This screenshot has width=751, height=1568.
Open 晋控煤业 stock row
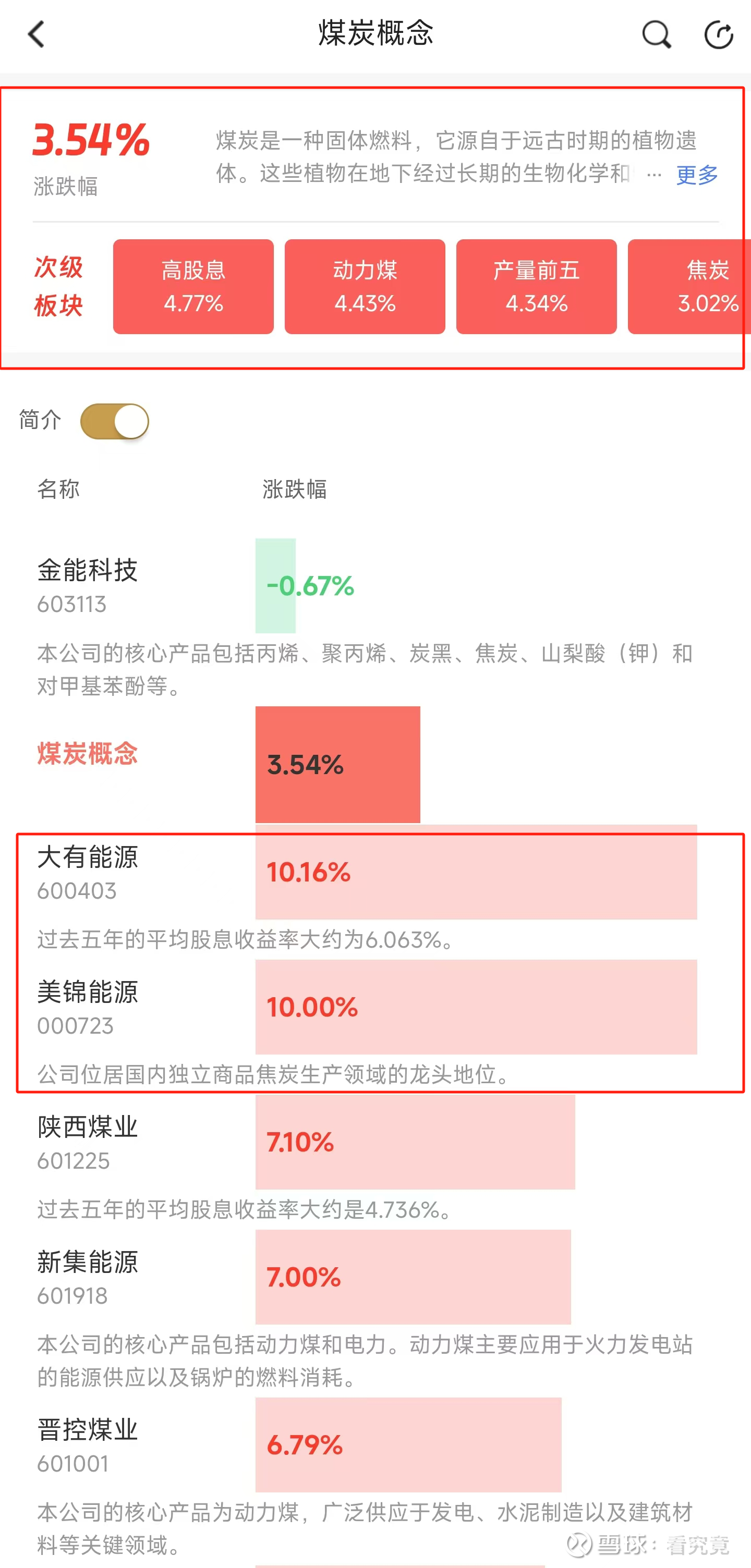click(88, 1444)
